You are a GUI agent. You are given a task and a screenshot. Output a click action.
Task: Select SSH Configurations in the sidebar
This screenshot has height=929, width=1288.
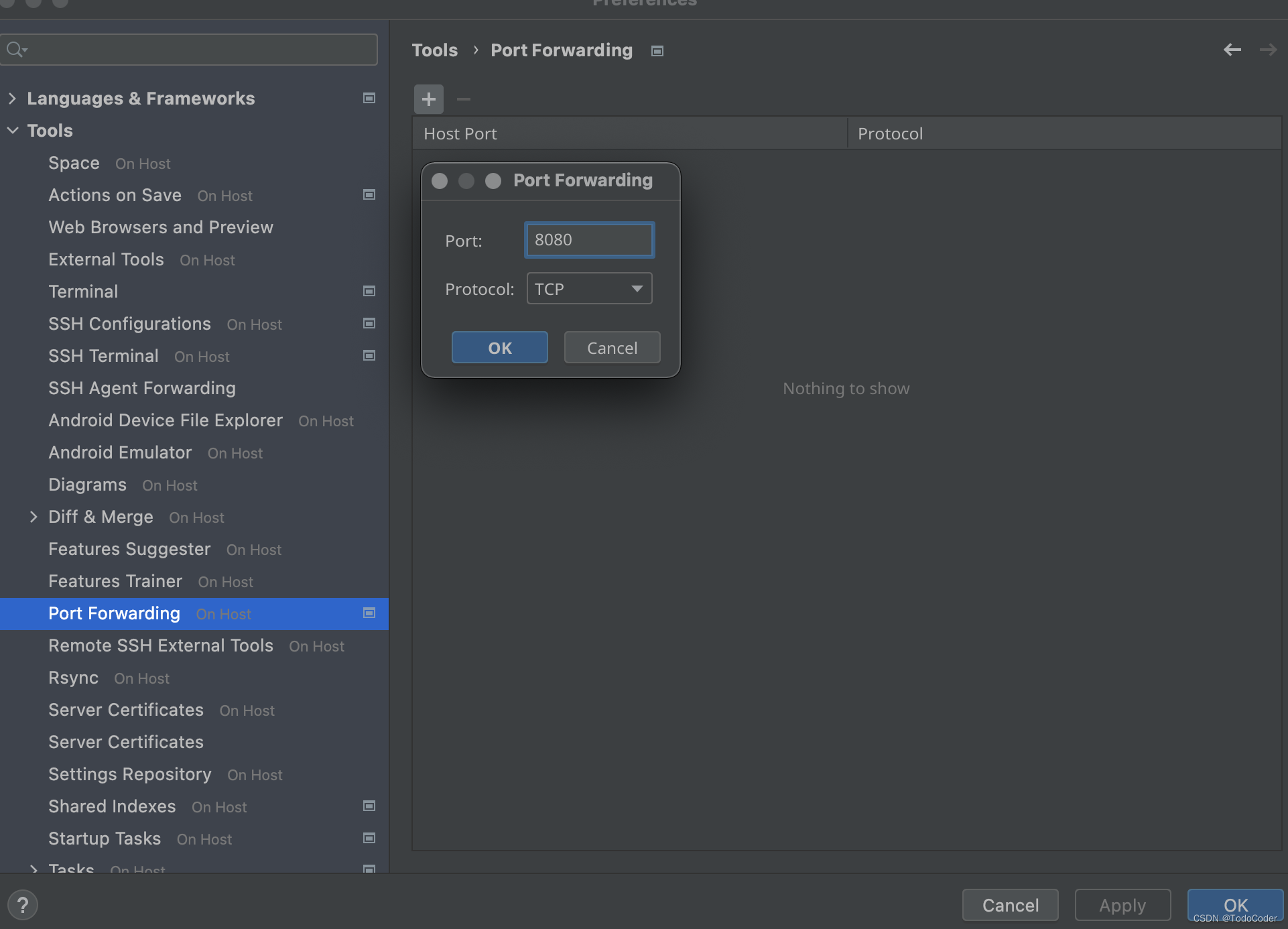pyautogui.click(x=129, y=324)
